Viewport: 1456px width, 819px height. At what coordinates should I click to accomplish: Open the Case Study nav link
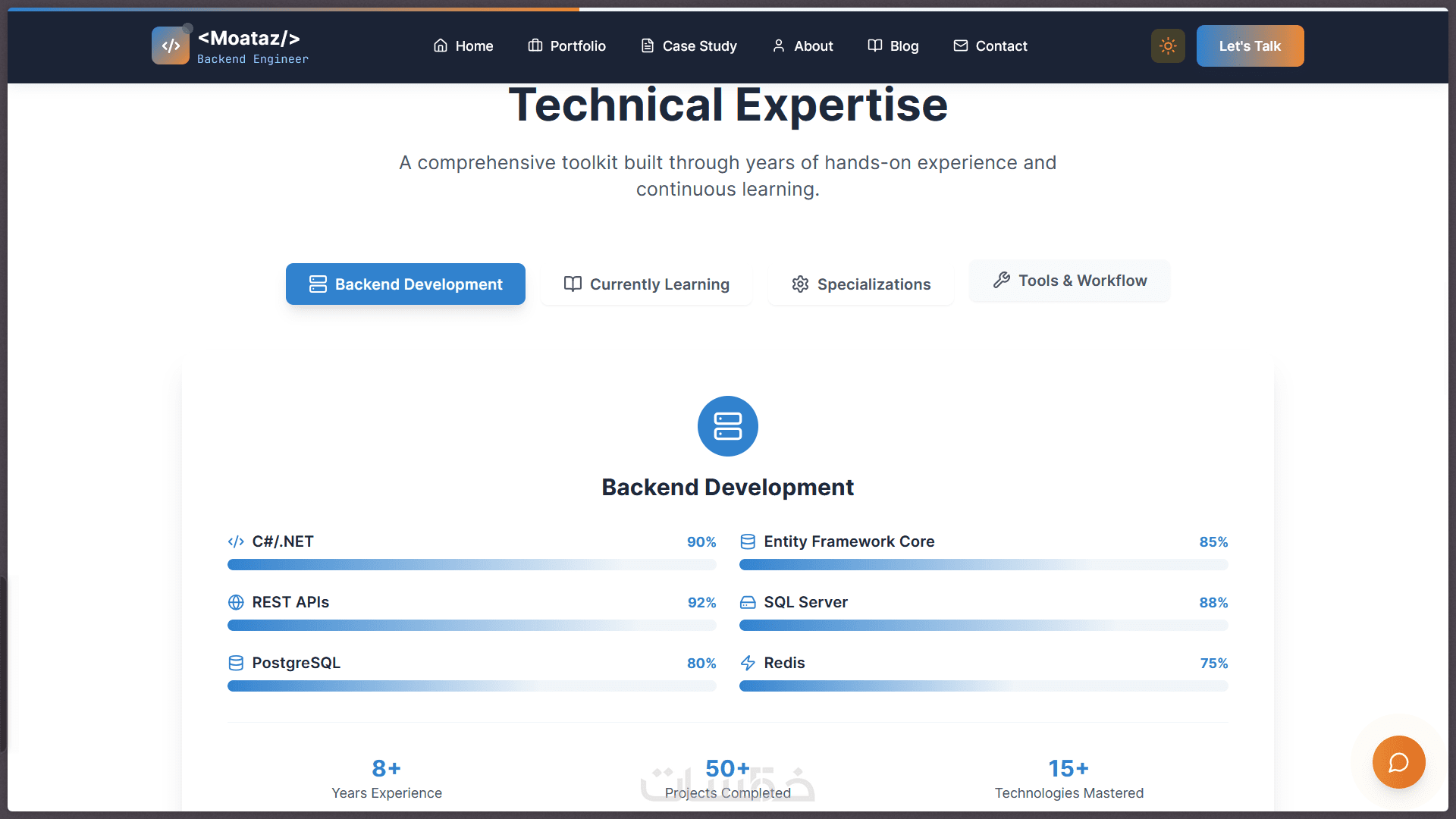click(x=689, y=45)
